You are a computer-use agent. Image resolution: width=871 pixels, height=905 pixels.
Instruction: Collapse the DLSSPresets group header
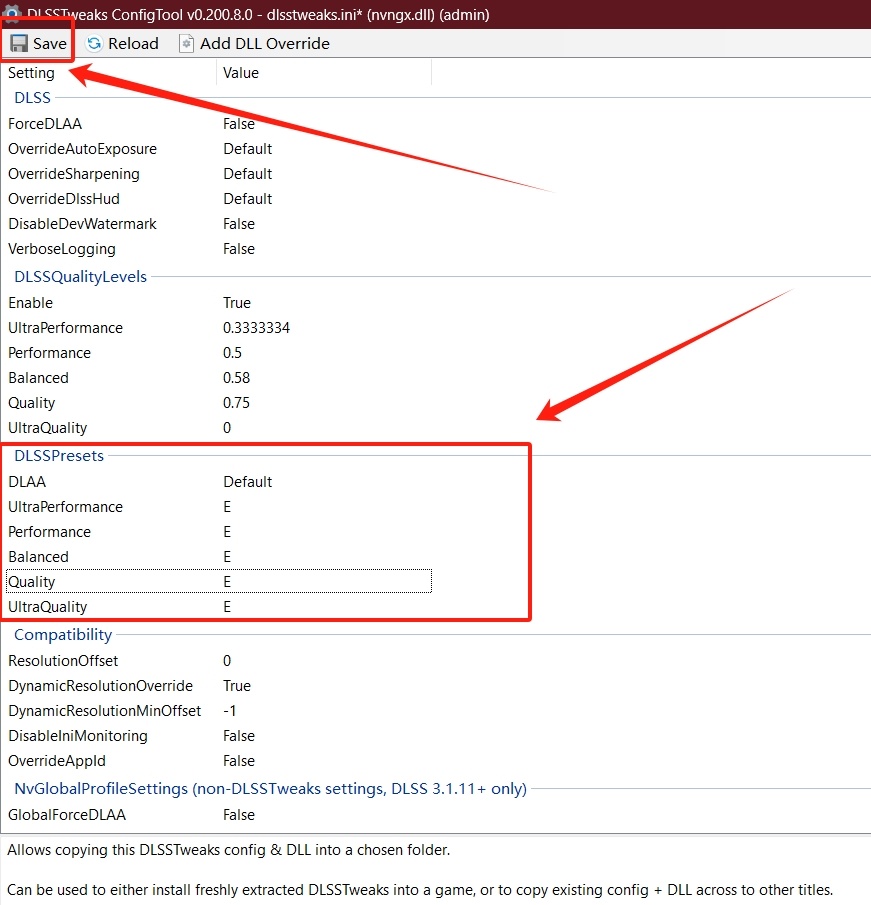coord(59,455)
